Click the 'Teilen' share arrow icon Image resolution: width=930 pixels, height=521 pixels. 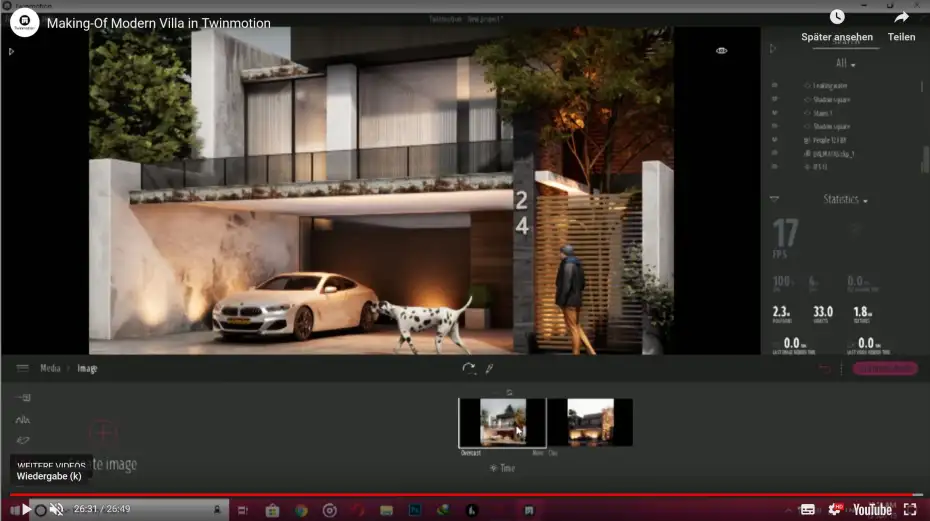902,17
